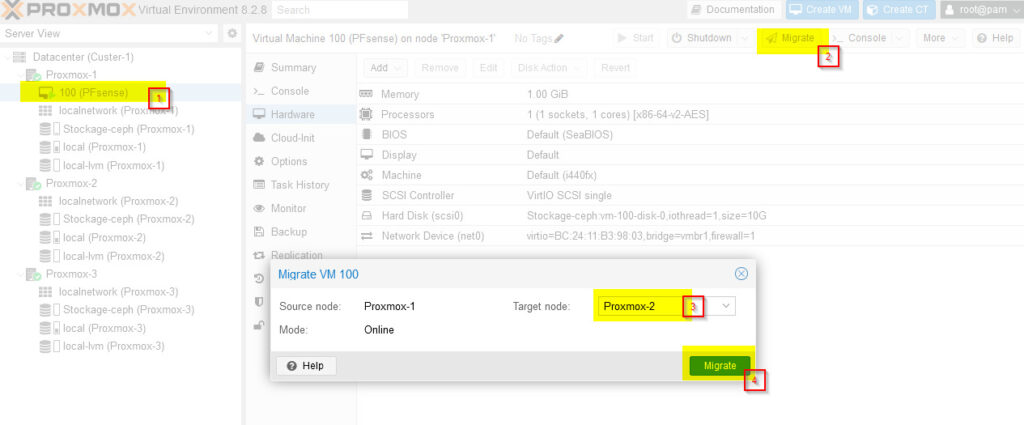Select the Memory 1.00 GiB row value

click(x=547, y=94)
